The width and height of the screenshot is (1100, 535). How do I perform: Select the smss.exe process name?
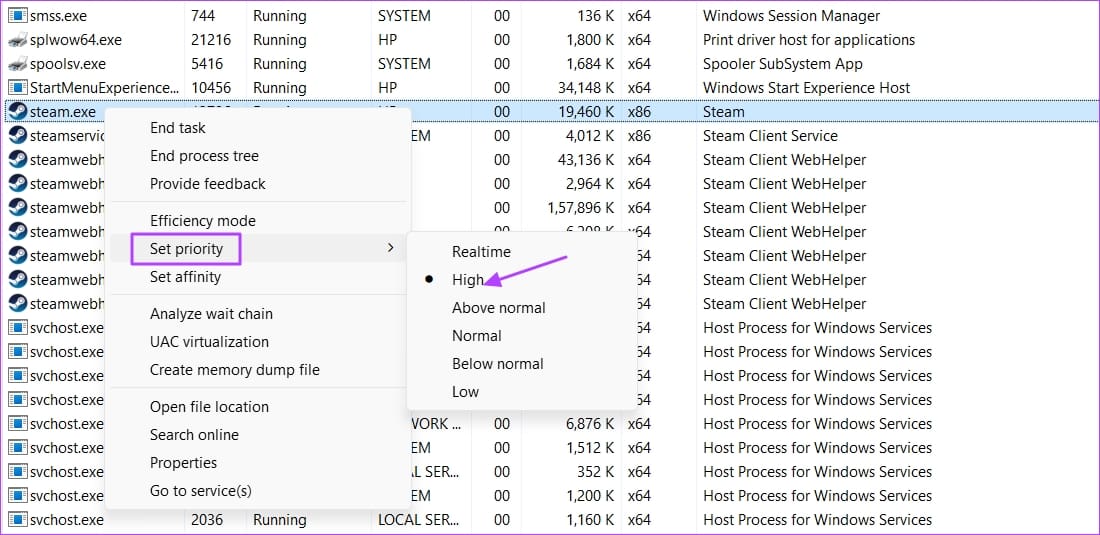click(58, 16)
